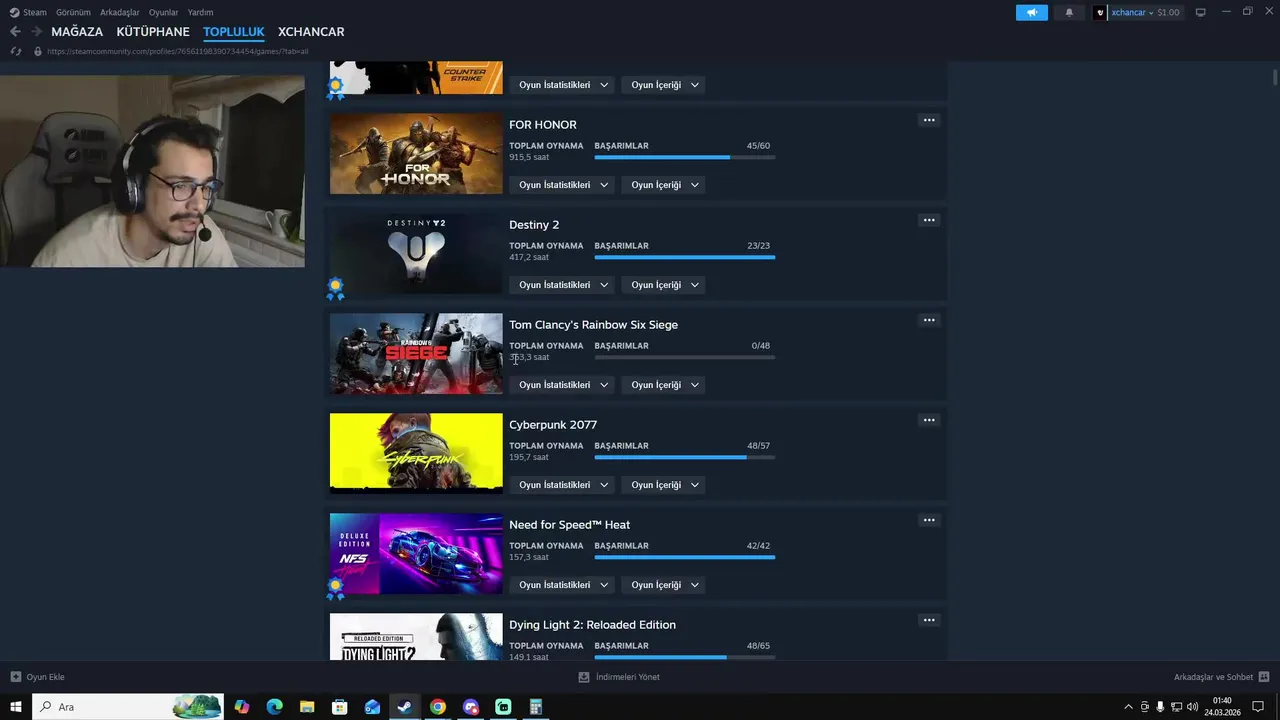Reload the page with refresh icon
This screenshot has height=720, width=1280.
pos(15,51)
